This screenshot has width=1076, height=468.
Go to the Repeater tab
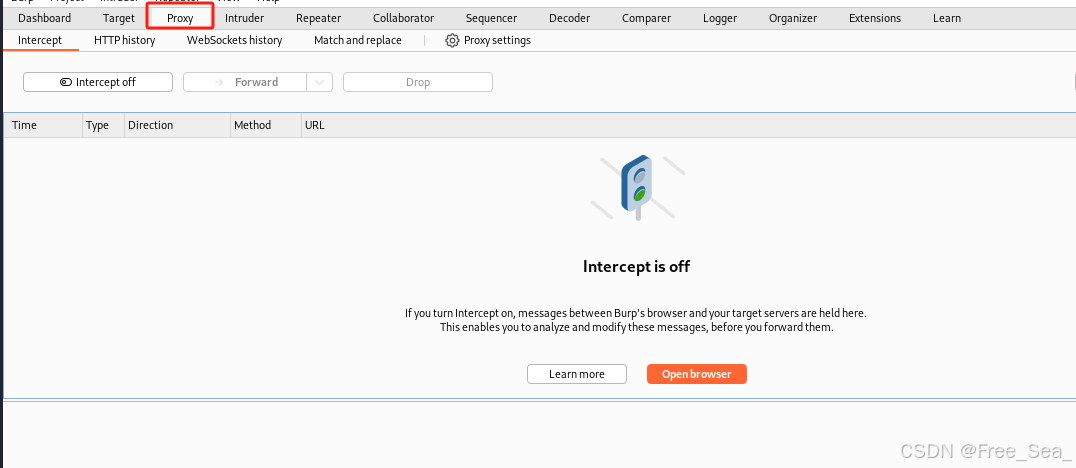[x=318, y=18]
